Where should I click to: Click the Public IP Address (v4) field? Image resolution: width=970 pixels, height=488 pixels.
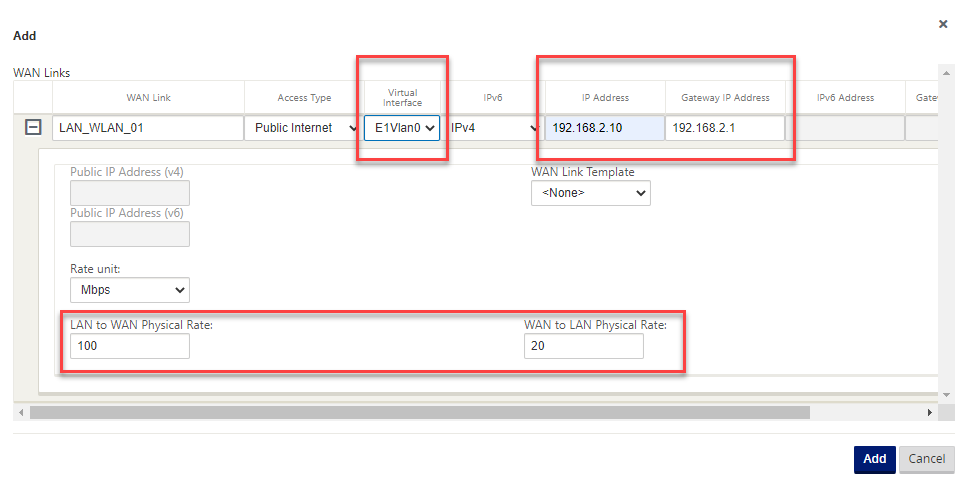coord(129,193)
